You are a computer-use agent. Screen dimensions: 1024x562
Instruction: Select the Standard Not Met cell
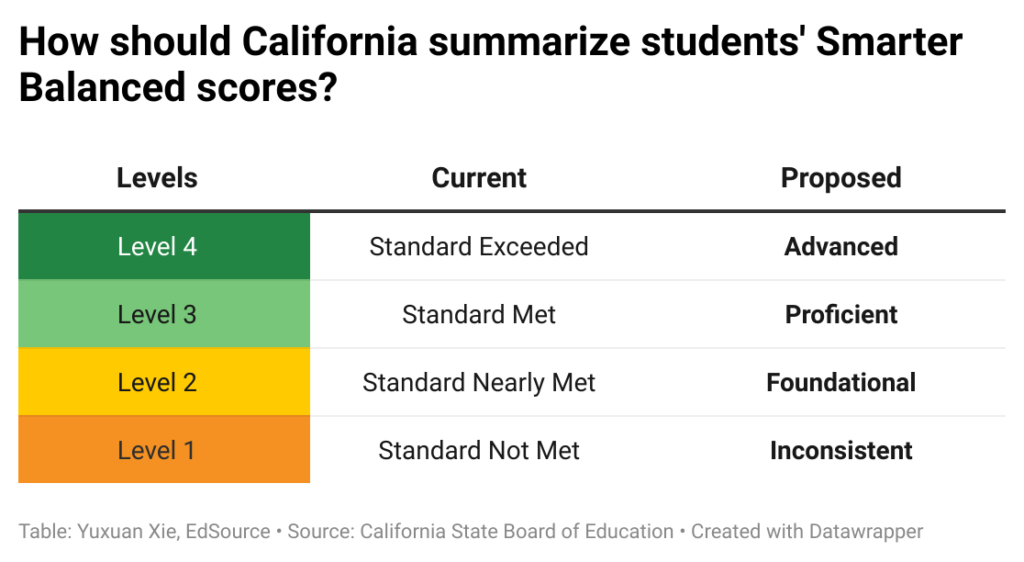tap(479, 450)
